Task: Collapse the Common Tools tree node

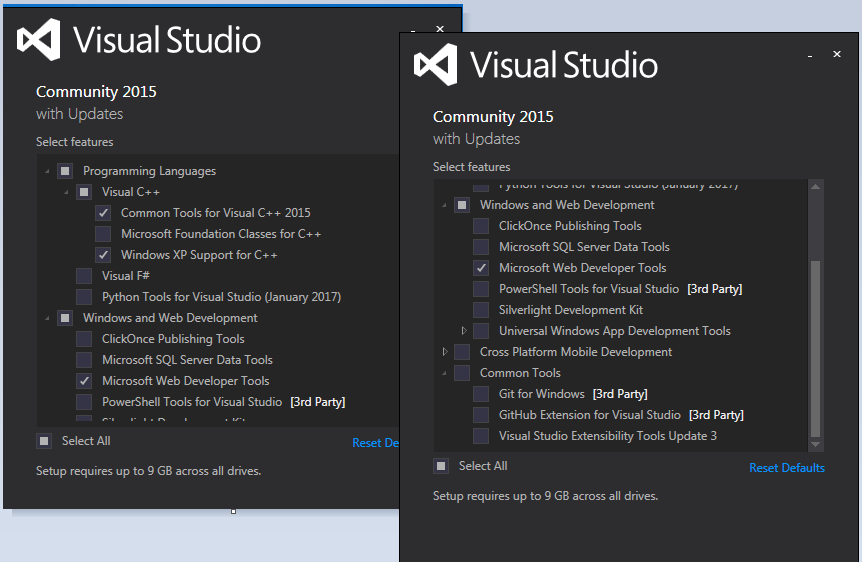Action: tap(444, 373)
